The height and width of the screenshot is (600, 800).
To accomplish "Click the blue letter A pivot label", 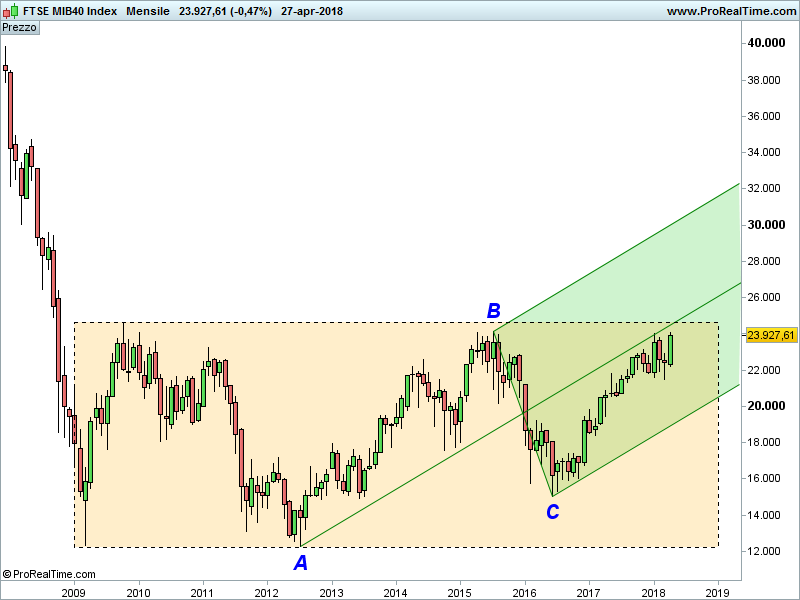I will (x=301, y=563).
